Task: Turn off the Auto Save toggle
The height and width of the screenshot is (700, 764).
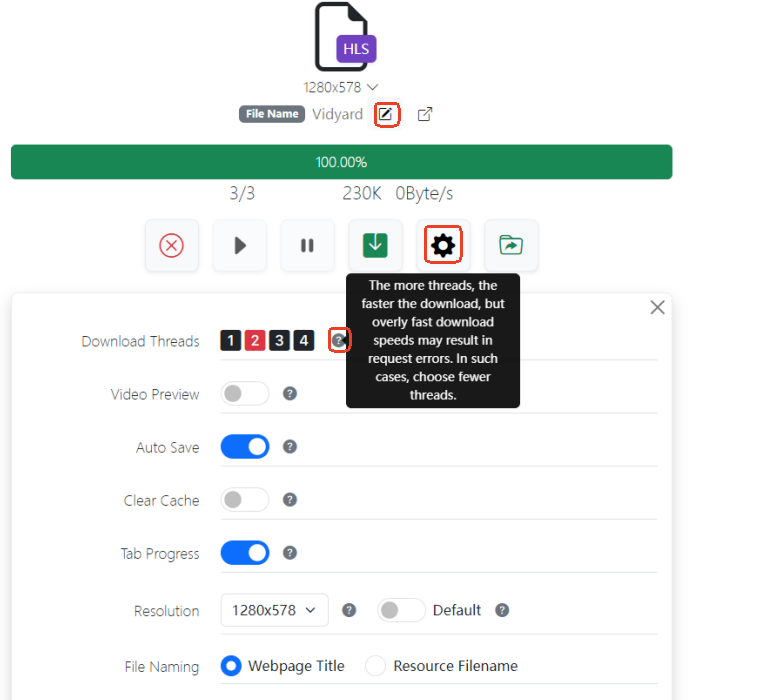Action: (245, 447)
